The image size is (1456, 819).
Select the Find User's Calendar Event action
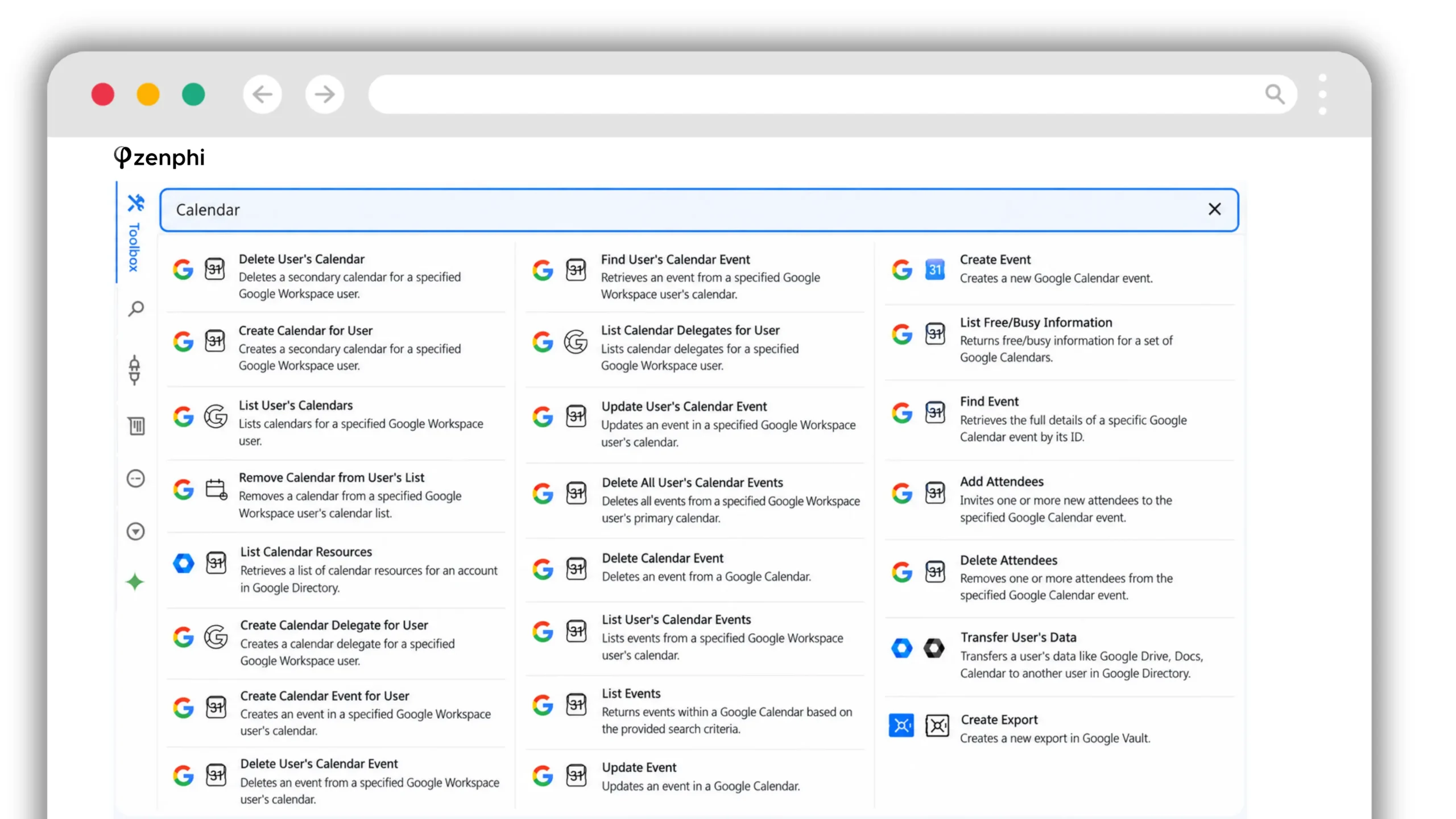[695, 277]
